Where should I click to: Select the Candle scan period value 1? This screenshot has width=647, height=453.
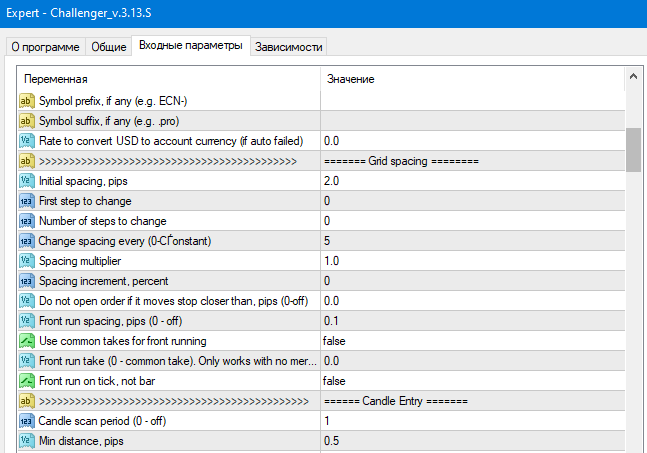[x=327, y=421]
